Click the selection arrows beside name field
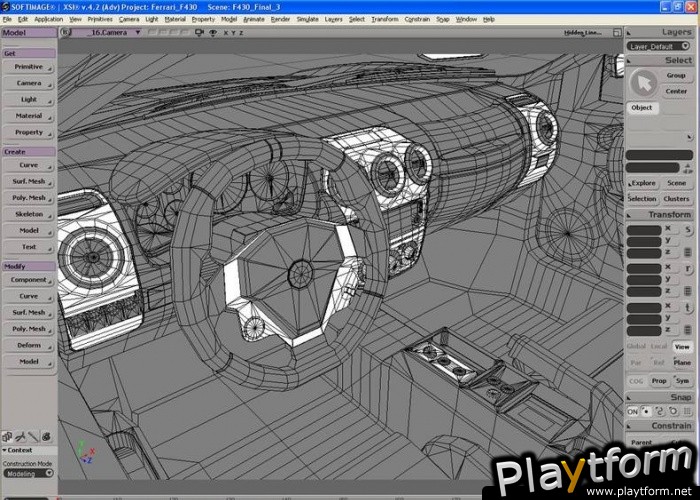 688,168
